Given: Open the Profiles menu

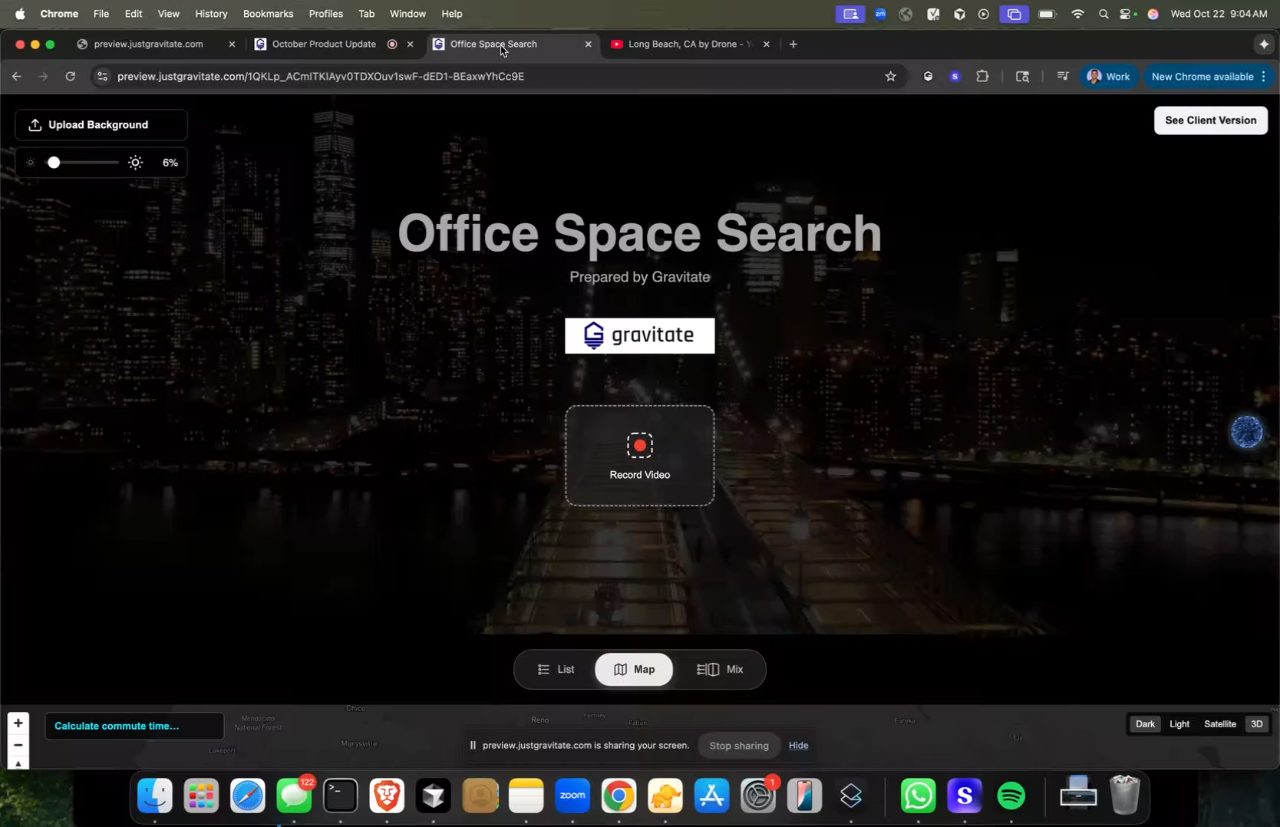Looking at the screenshot, I should [x=326, y=14].
